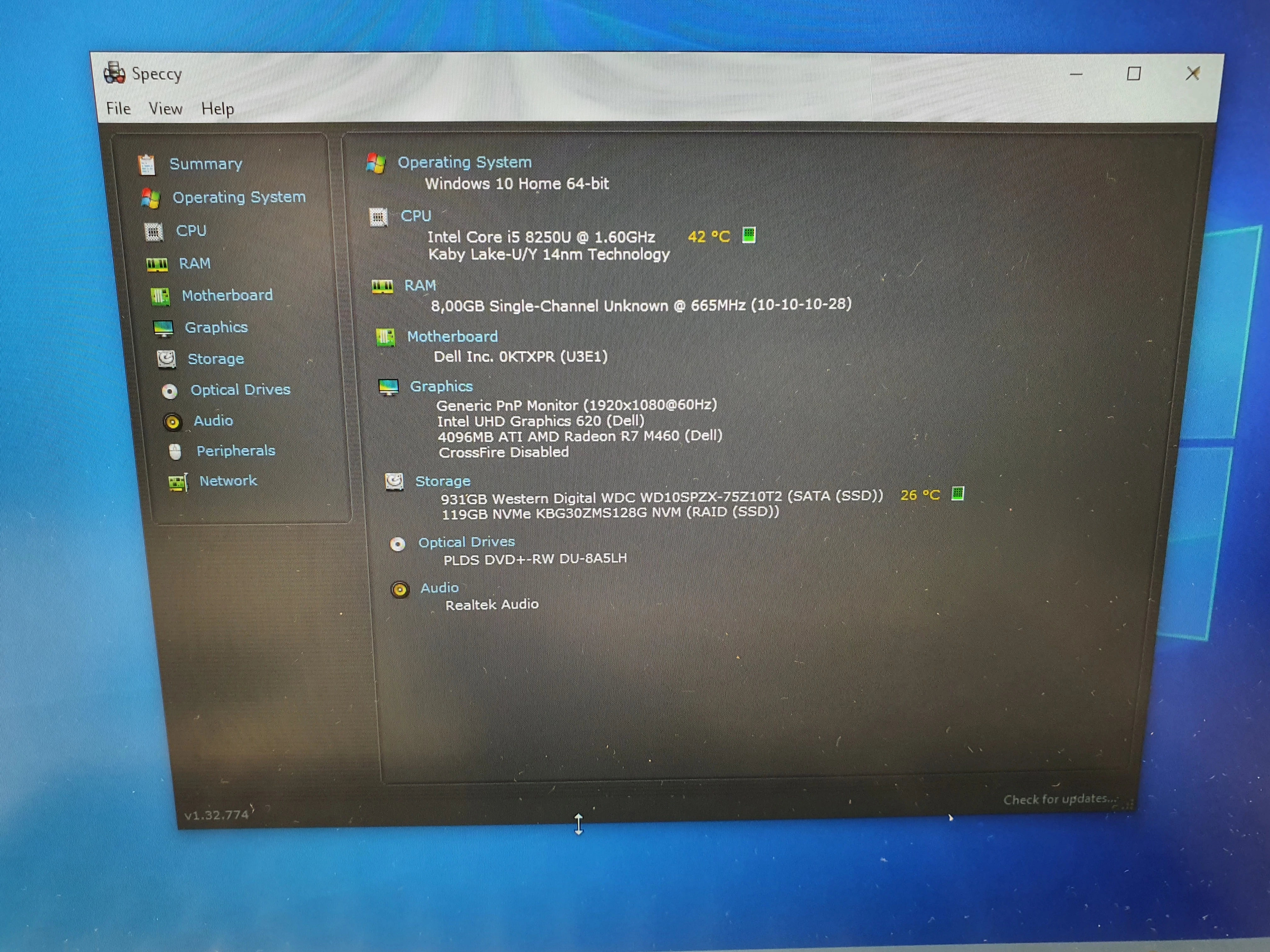This screenshot has height=952, width=1270.
Task: Click the green storage temperature indicator icon
Action: (957, 493)
